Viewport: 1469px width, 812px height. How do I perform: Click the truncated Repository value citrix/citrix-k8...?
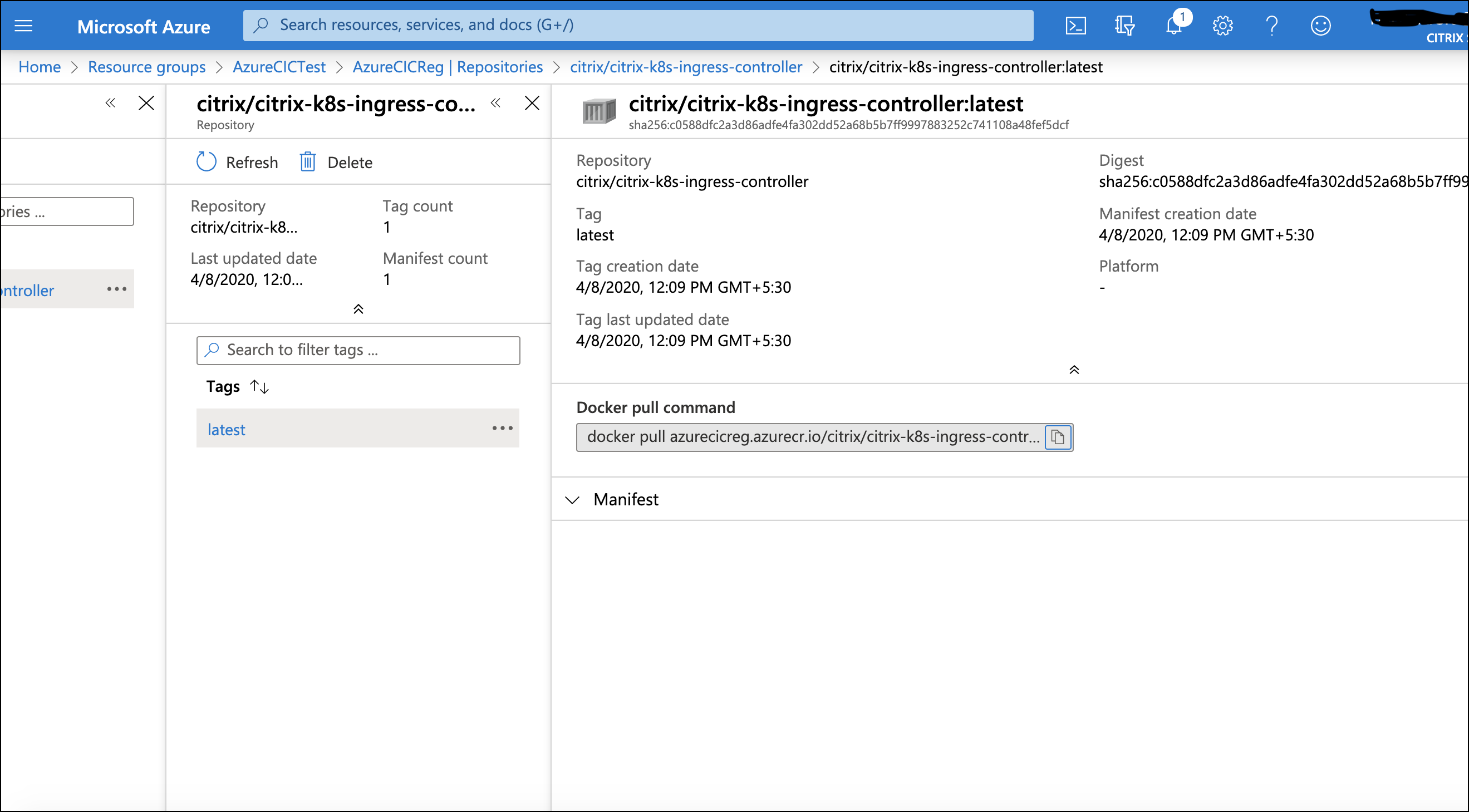coord(243,227)
